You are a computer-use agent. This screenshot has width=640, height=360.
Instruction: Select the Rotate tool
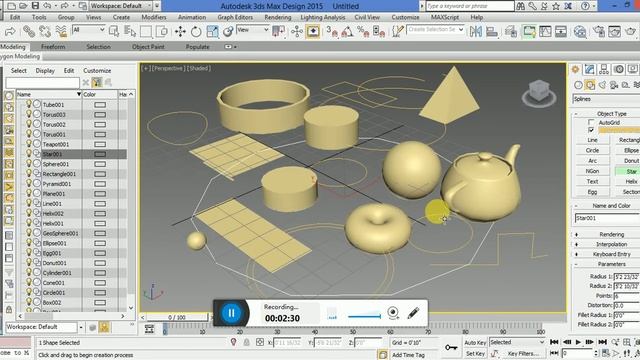click(x=196, y=31)
